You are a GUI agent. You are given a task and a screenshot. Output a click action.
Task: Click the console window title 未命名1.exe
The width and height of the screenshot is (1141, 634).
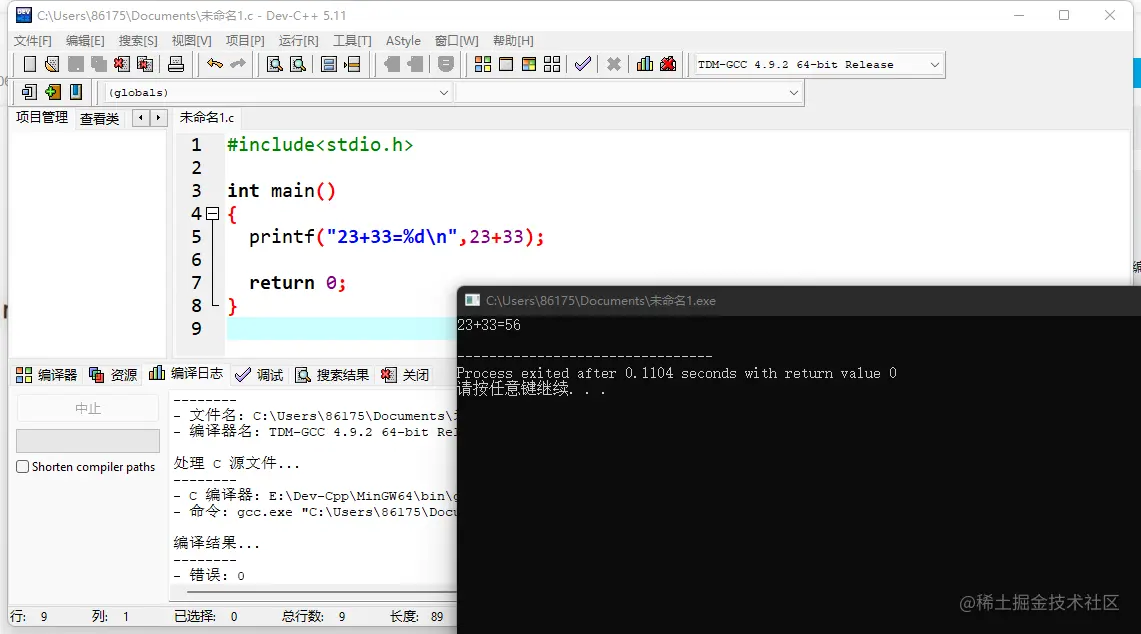point(601,301)
